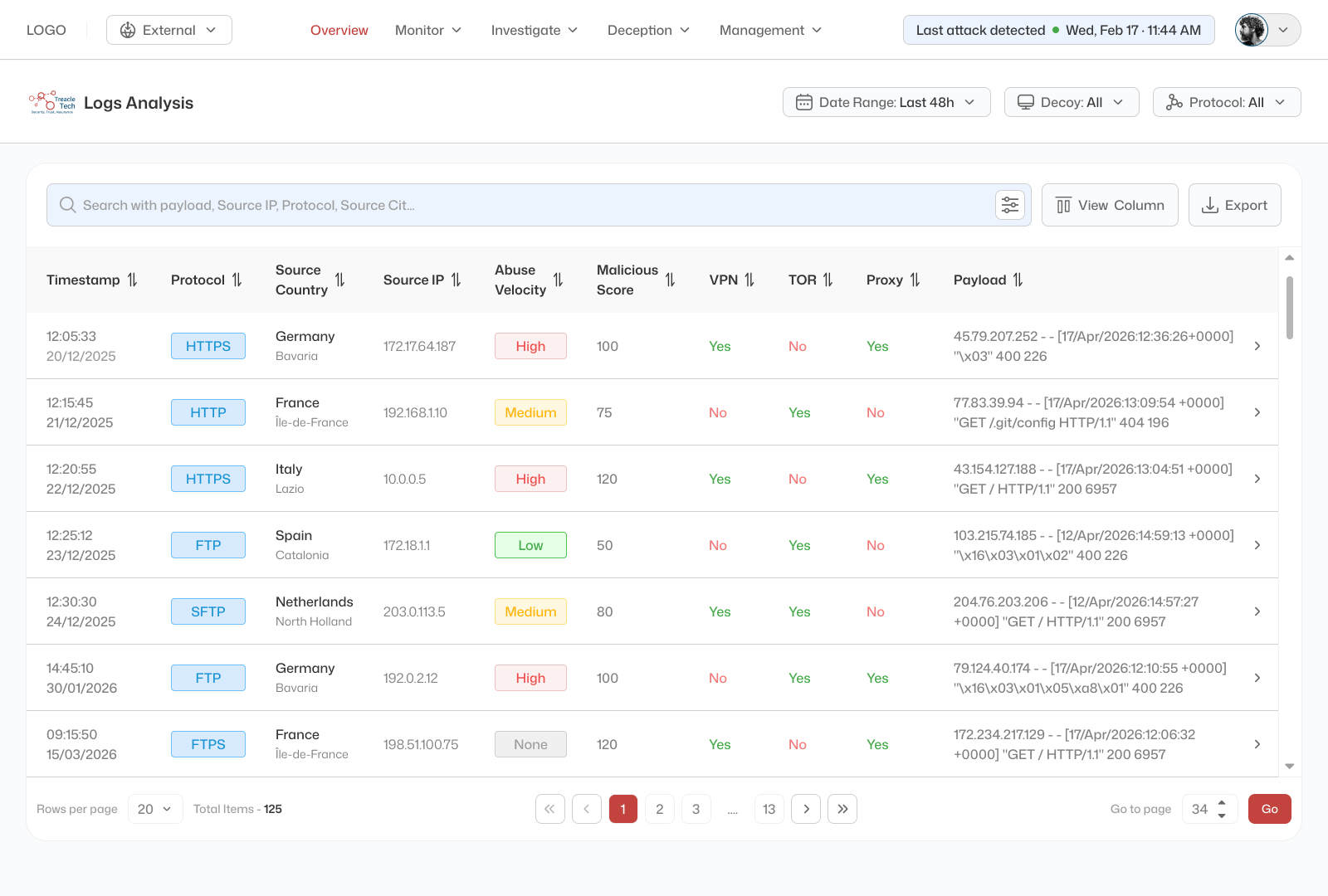Expand row details for 14:45:10 entry
The width and height of the screenshot is (1328, 896).
pyautogui.click(x=1257, y=678)
